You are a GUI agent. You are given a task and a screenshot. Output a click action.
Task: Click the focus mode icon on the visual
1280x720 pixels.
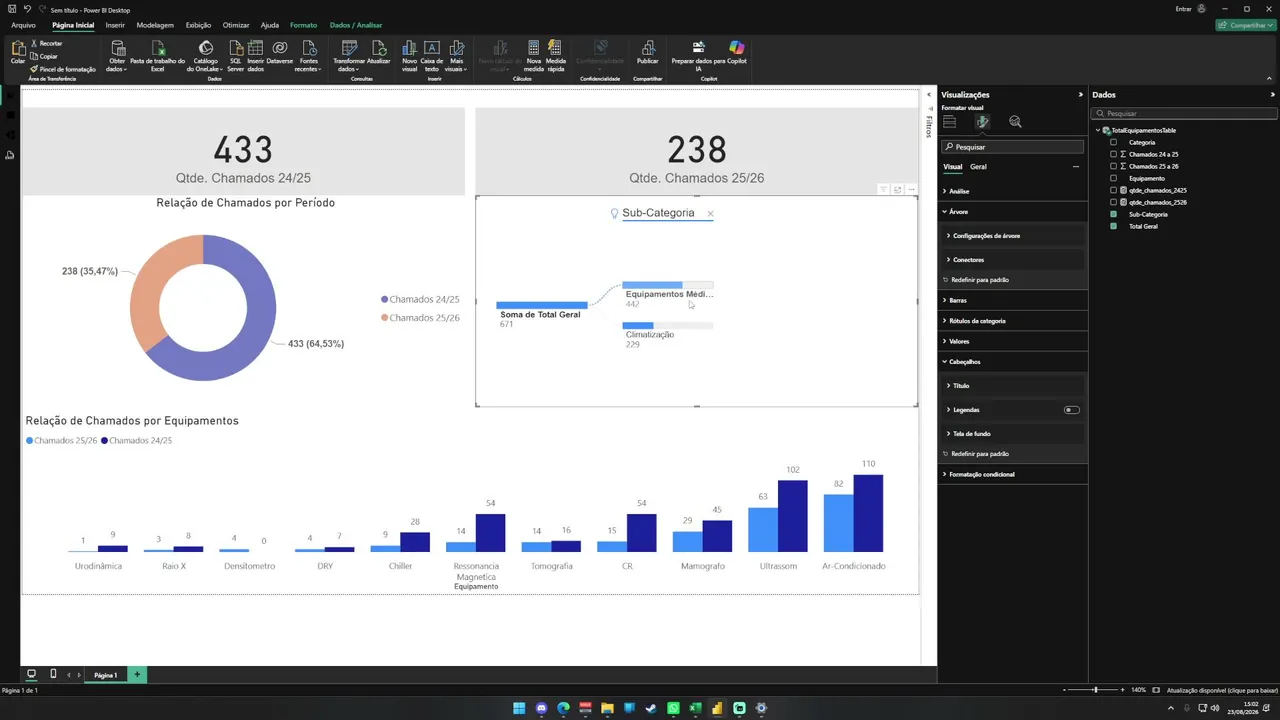click(x=898, y=189)
